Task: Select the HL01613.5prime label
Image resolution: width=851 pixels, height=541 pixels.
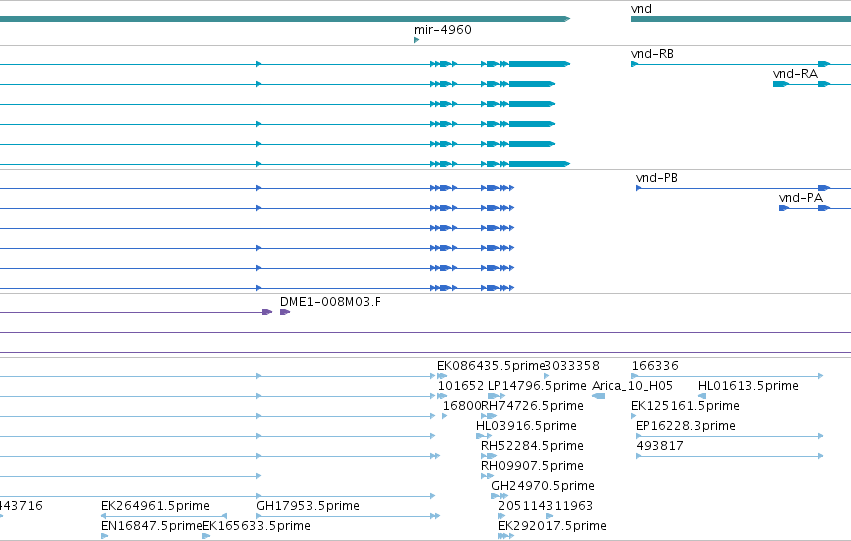Action: coord(748,386)
